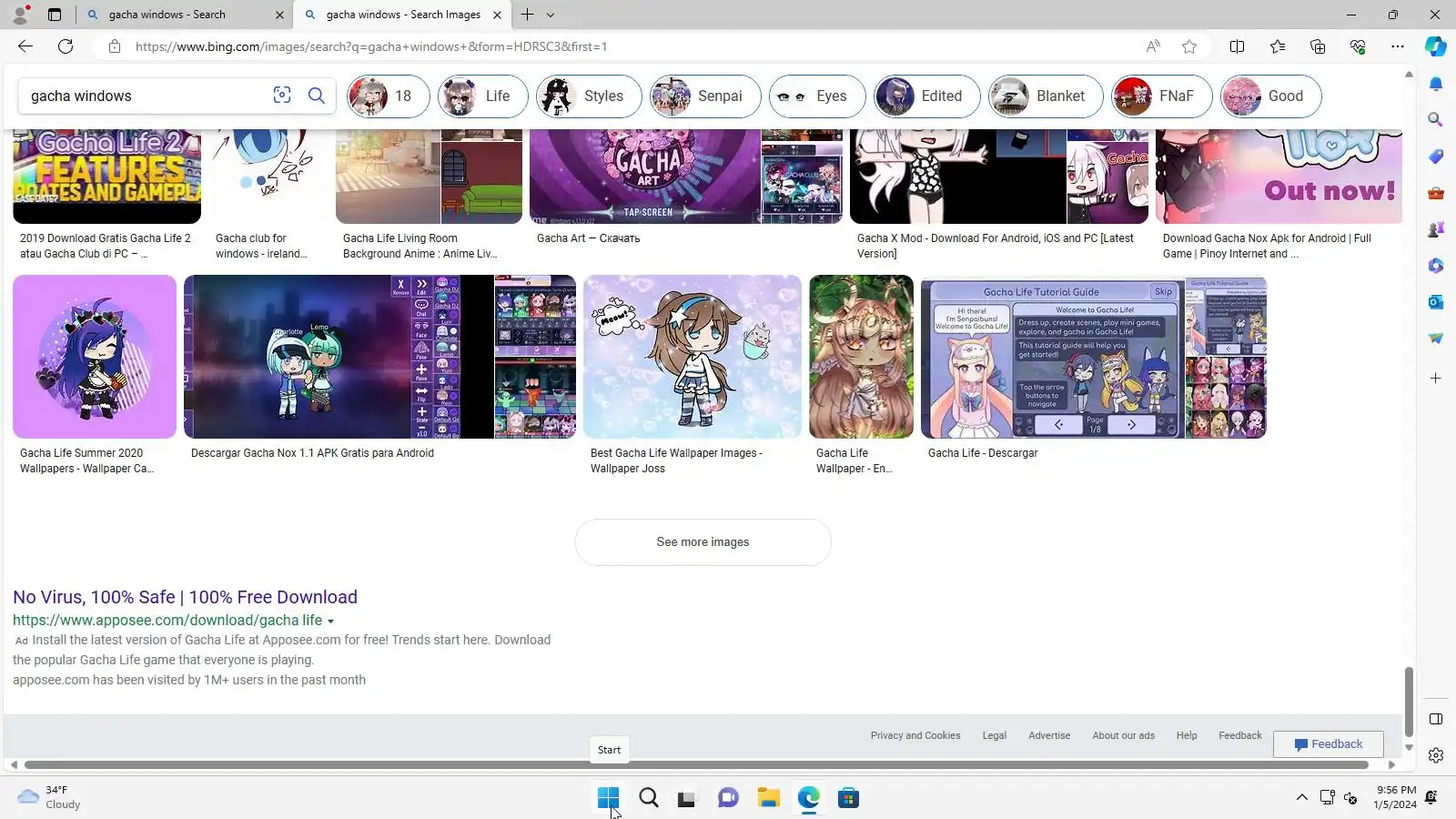Screen dimensions: 1456x819
Task: Refresh the page with the reload icon
Action: pos(66,46)
